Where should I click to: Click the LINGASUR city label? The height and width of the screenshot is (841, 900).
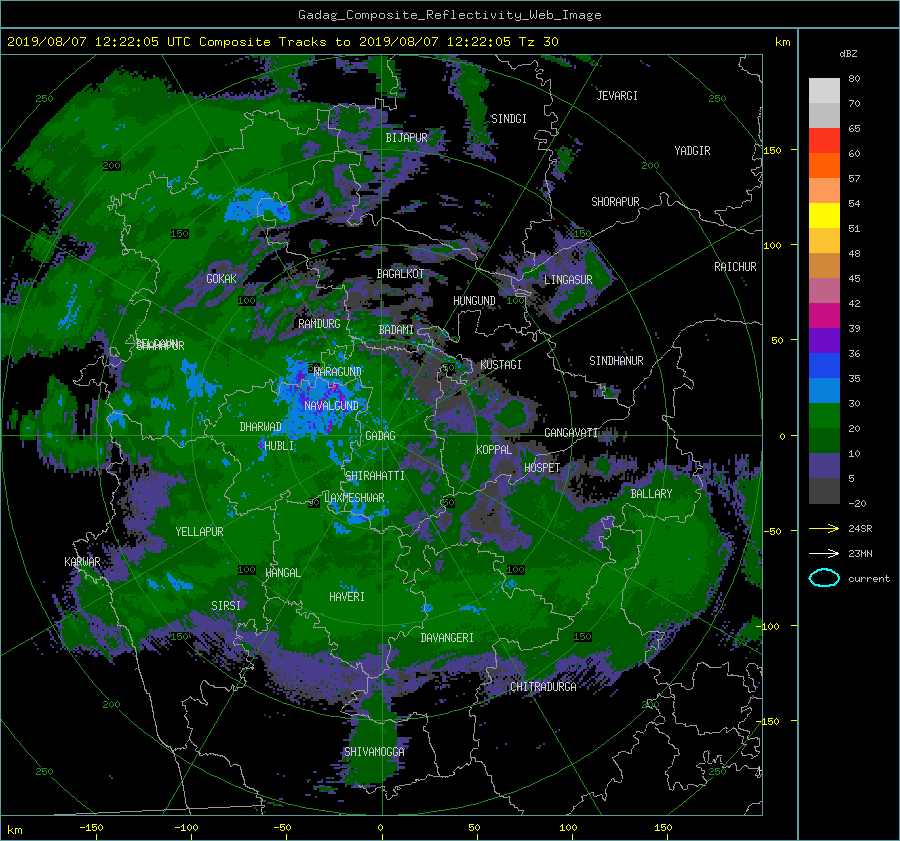[x=568, y=280]
